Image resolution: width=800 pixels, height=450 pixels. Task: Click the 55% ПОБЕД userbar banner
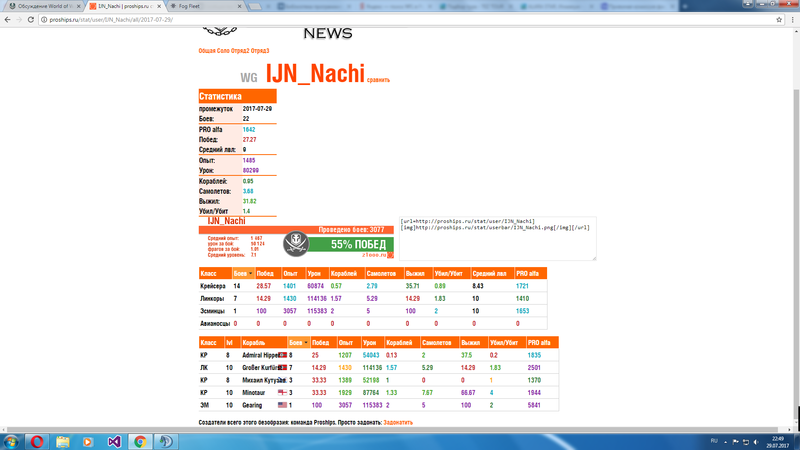(x=351, y=244)
